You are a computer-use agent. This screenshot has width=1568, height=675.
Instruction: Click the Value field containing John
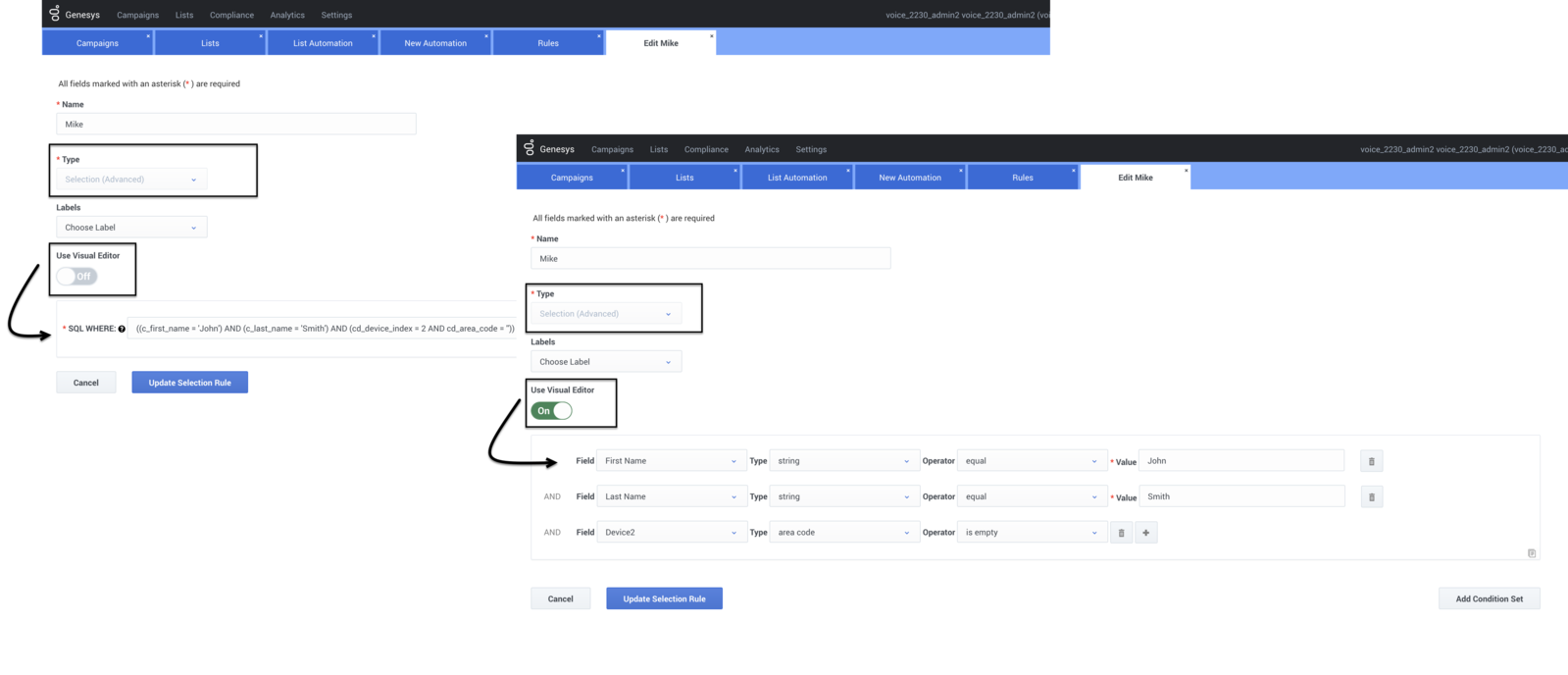[x=1240, y=461]
